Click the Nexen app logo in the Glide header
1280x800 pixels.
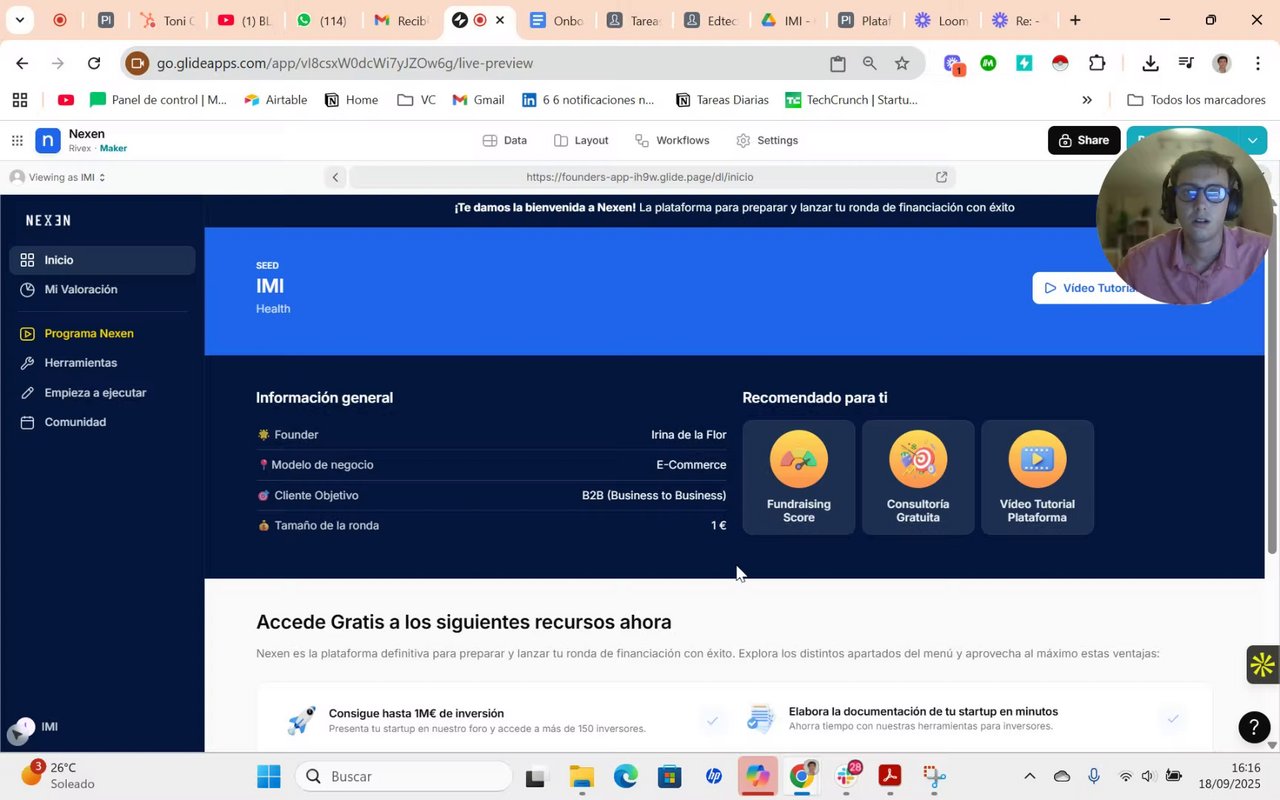[48, 141]
